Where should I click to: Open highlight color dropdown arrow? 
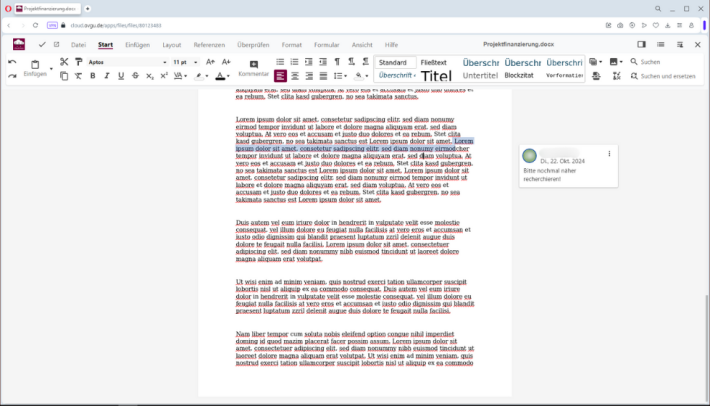(x=207, y=76)
